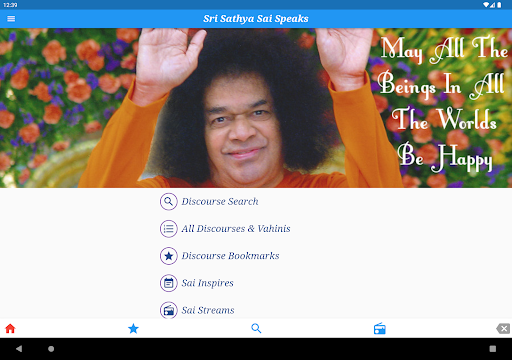Screen dimensions: 512x360
Task: Open the hamburger navigation menu
Action: click(x=11, y=19)
